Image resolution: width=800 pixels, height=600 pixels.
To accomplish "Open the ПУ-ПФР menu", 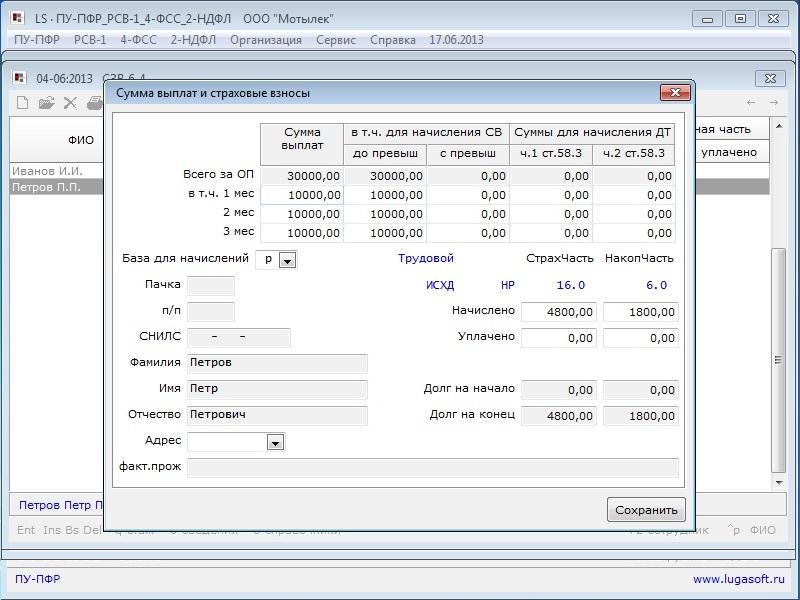I will (37, 40).
